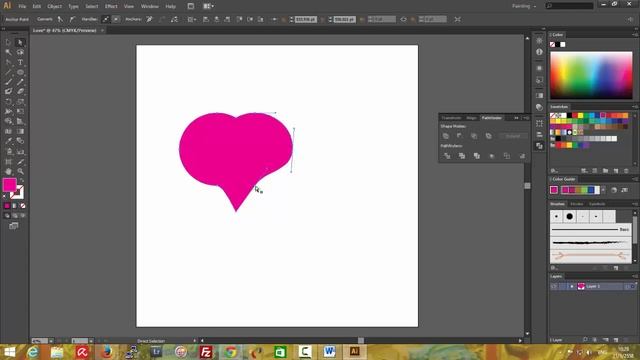Click white swatch in Color panel
640x360 pixels.
pyautogui.click(x=563, y=44)
